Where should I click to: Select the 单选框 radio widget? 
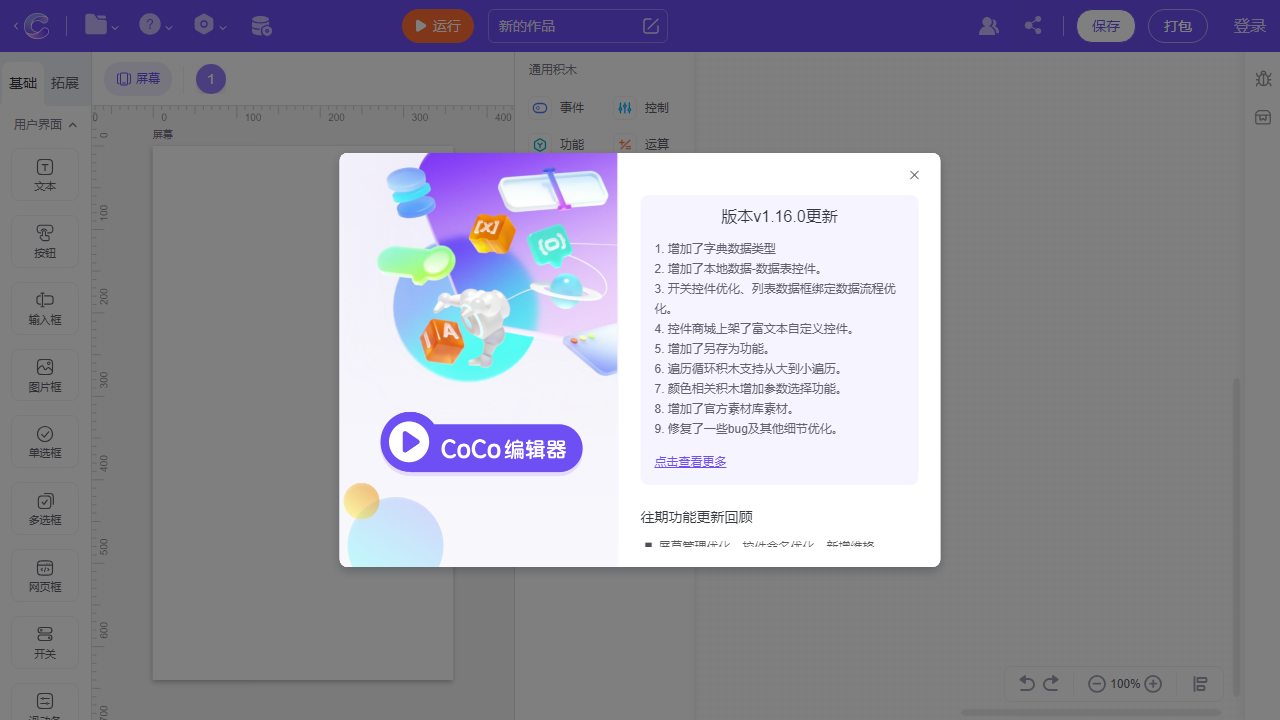pos(45,441)
